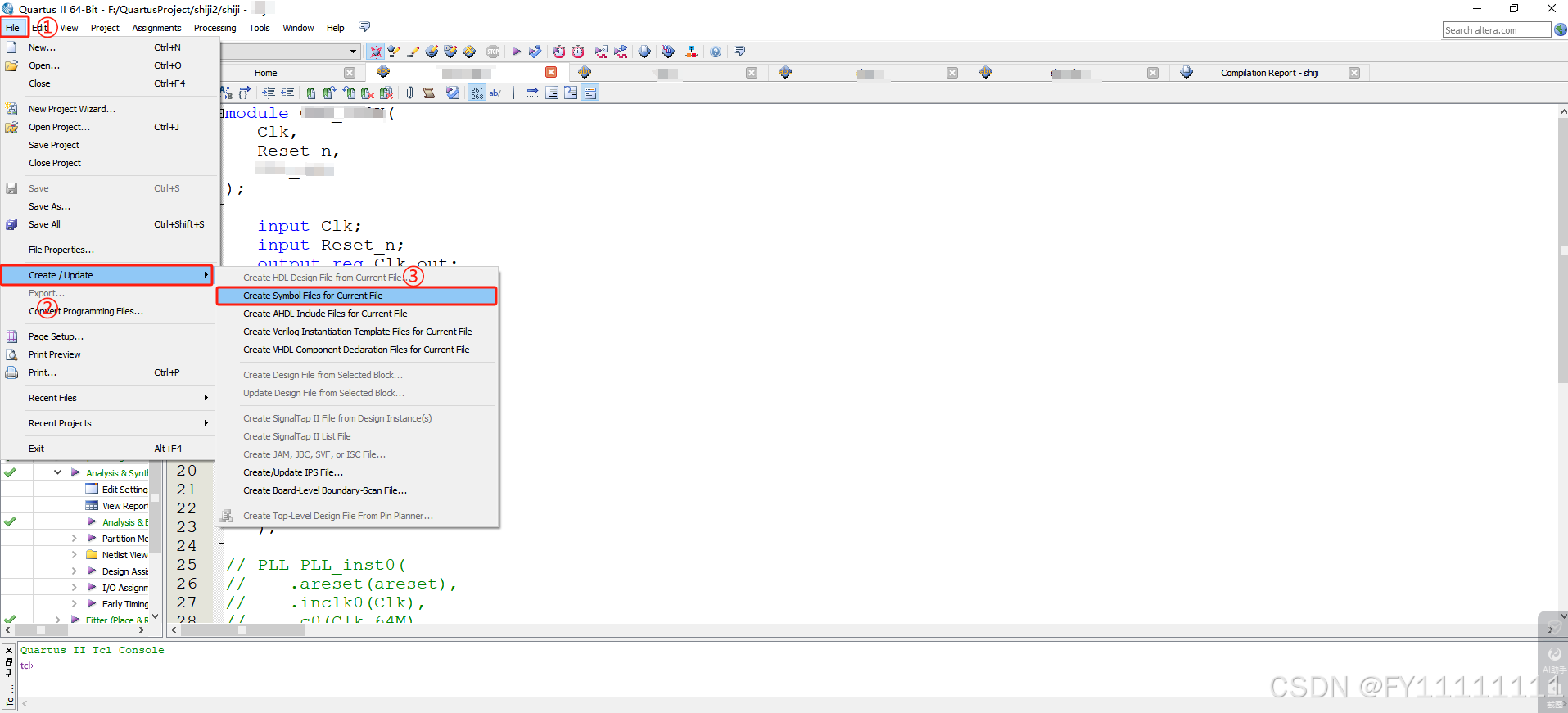The height and width of the screenshot is (713, 1568).
Task: Close the Home tab
Action: (x=350, y=73)
